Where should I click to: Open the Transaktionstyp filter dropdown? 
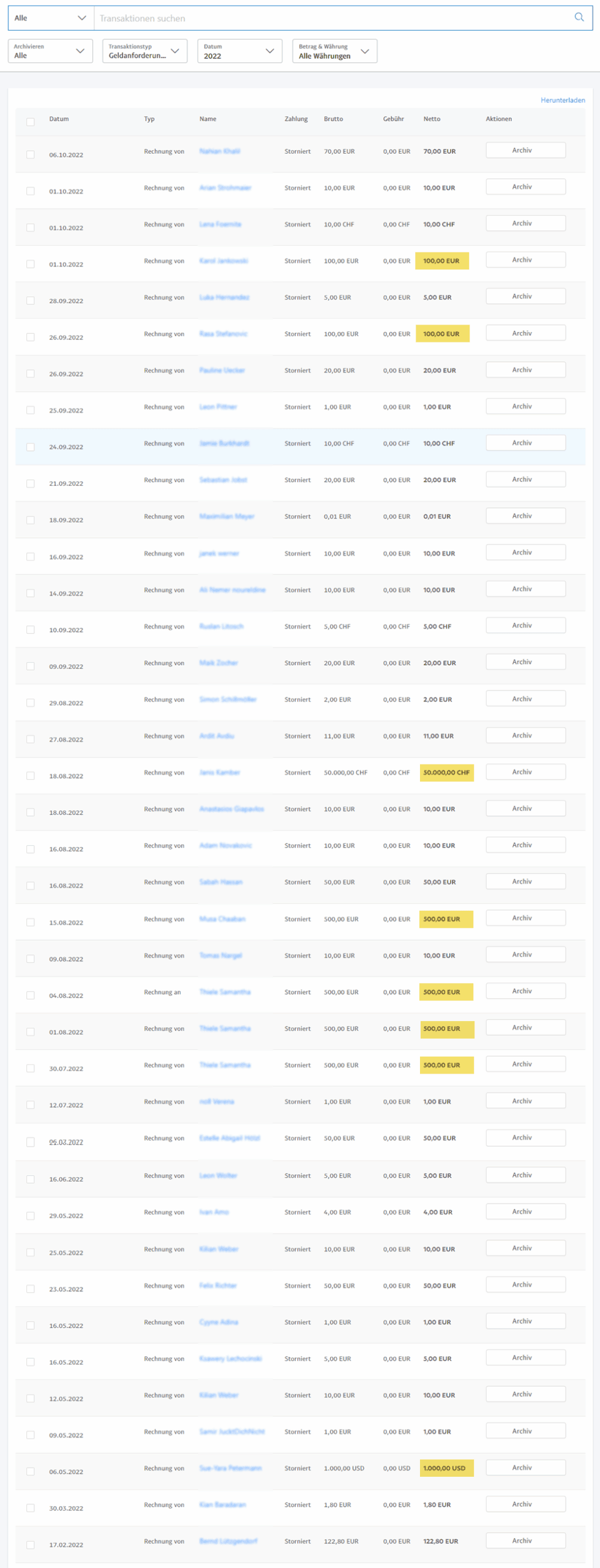pyautogui.click(x=144, y=51)
